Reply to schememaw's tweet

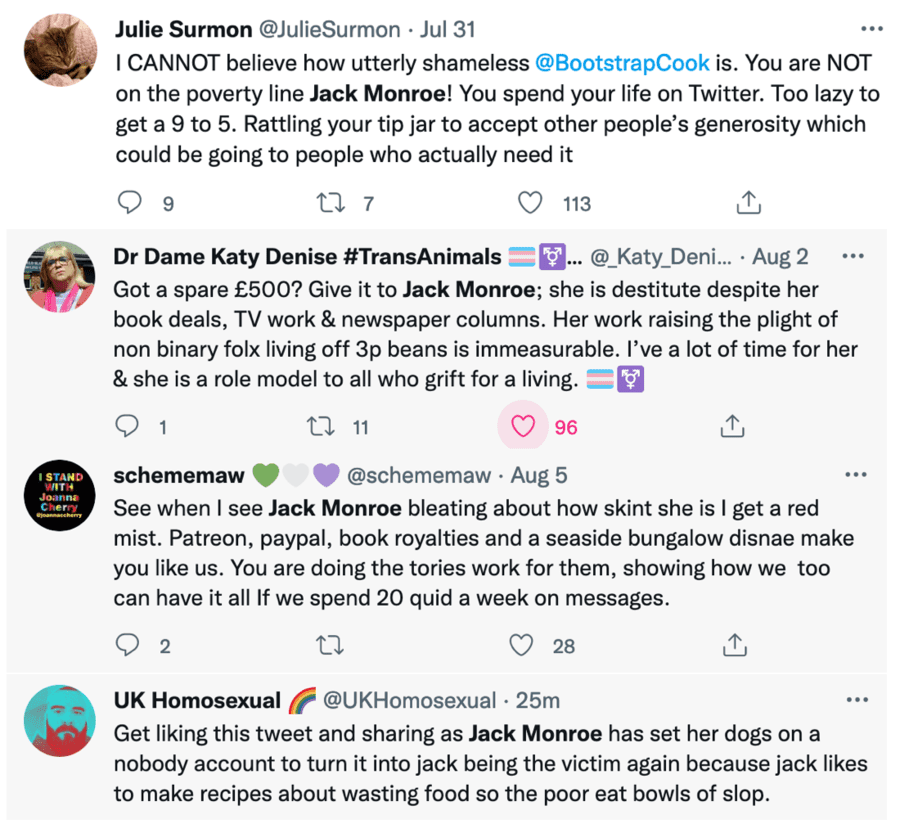tap(128, 645)
